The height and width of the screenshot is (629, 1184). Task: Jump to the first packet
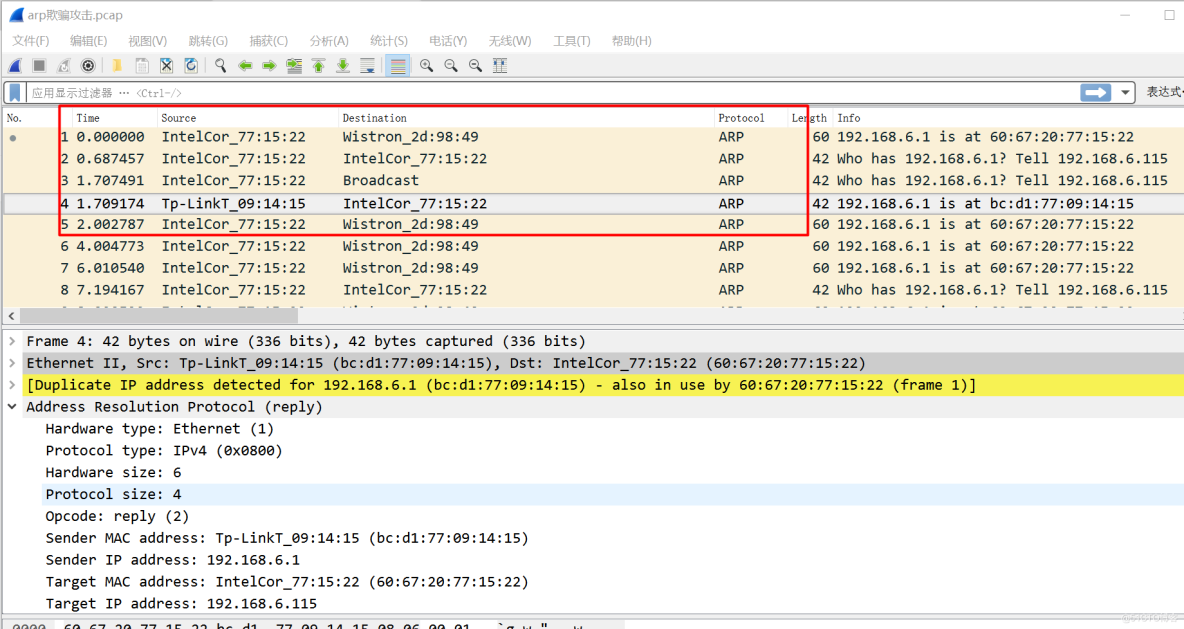pyautogui.click(x=319, y=66)
